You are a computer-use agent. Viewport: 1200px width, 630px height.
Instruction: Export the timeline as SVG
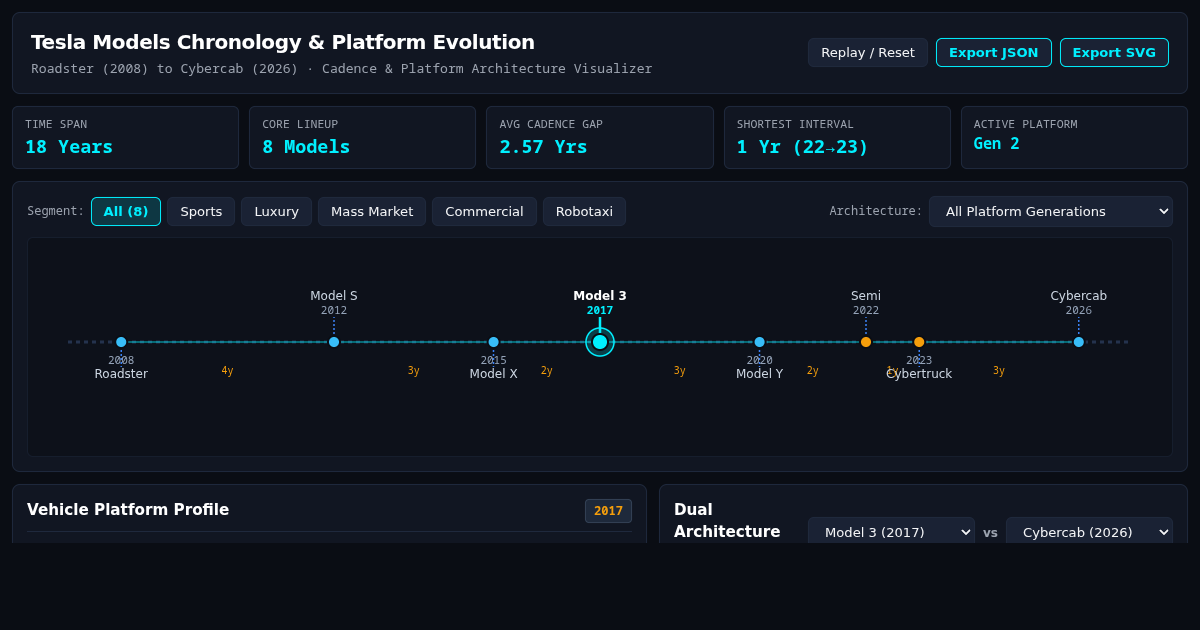tap(1114, 53)
